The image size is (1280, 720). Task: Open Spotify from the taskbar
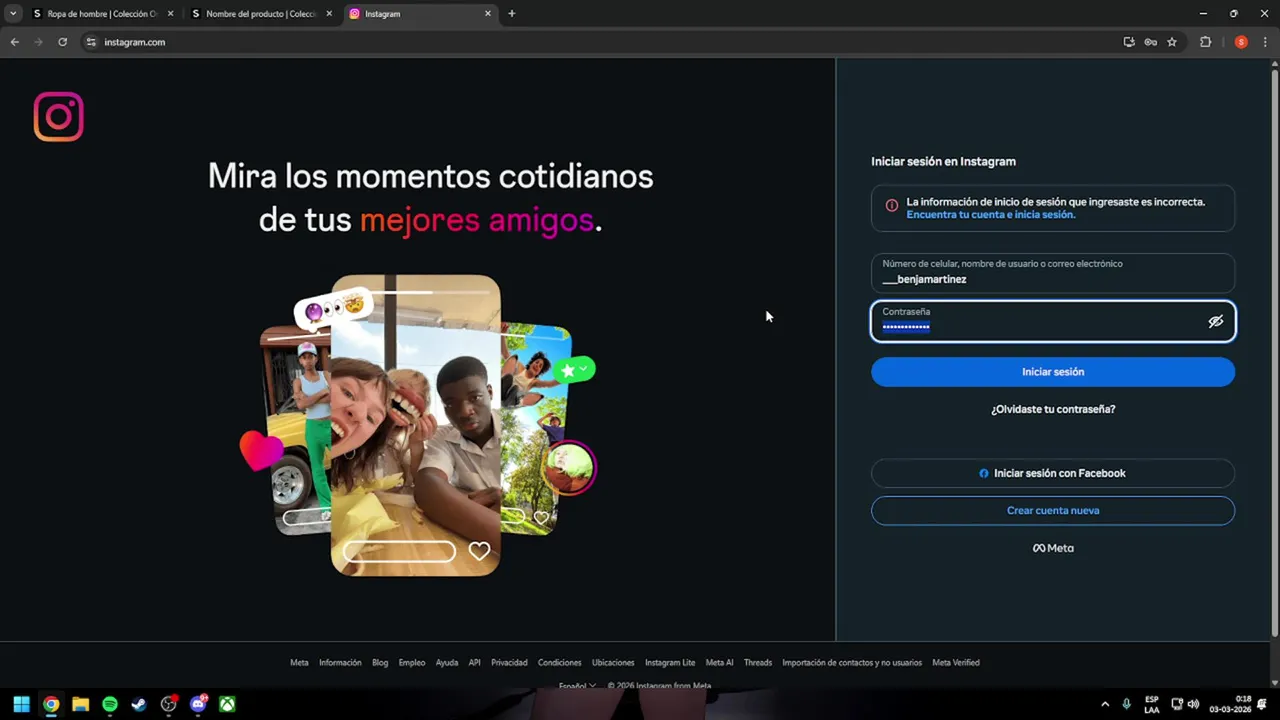(x=110, y=704)
